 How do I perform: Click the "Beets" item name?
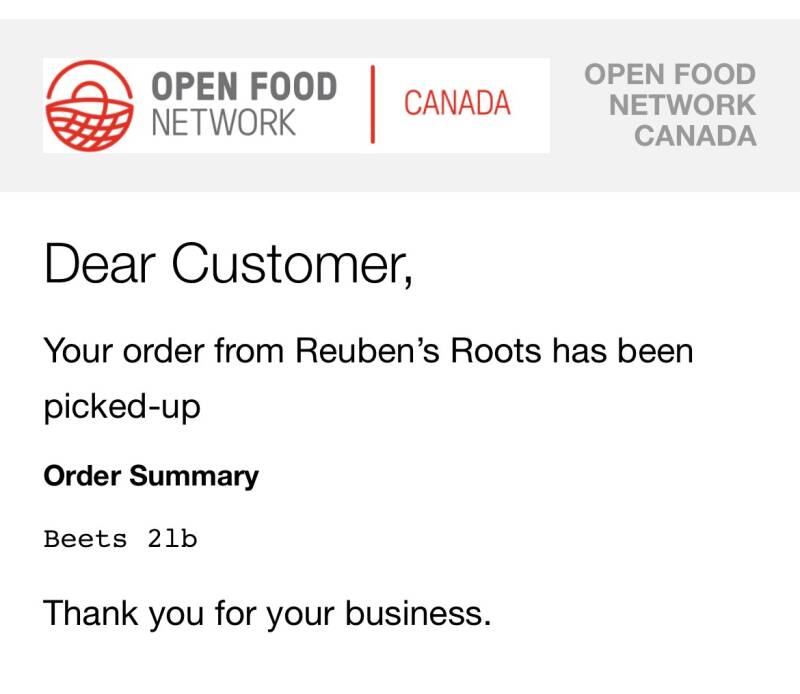click(x=86, y=540)
